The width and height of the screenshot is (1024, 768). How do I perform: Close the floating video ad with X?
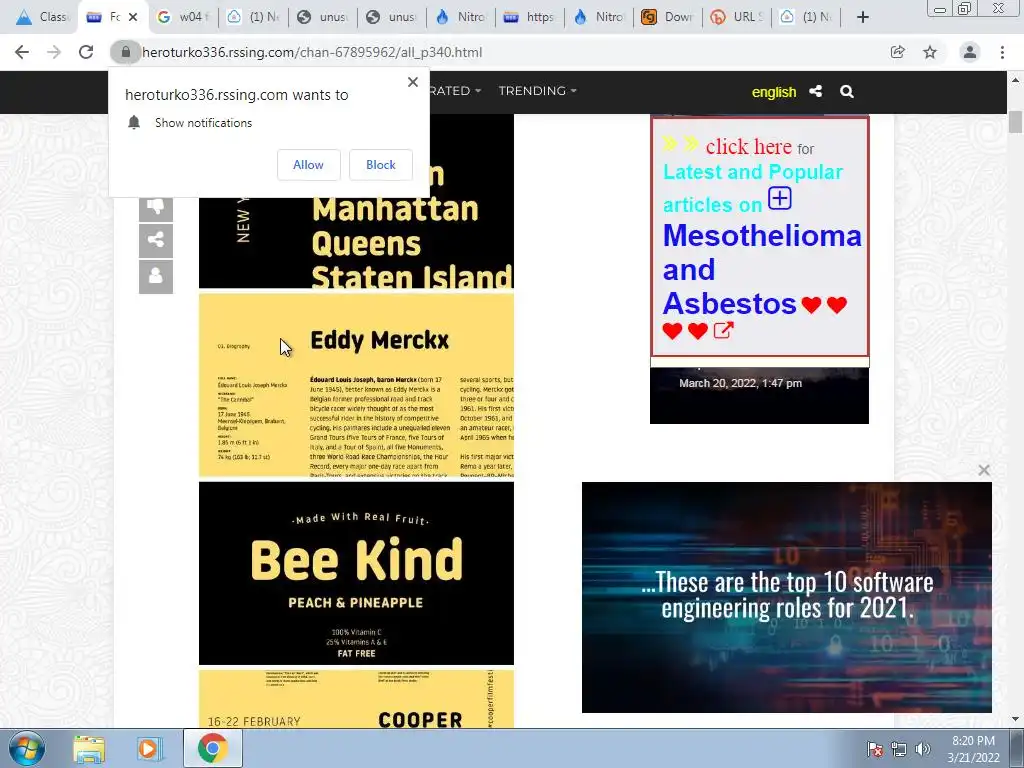pos(984,470)
